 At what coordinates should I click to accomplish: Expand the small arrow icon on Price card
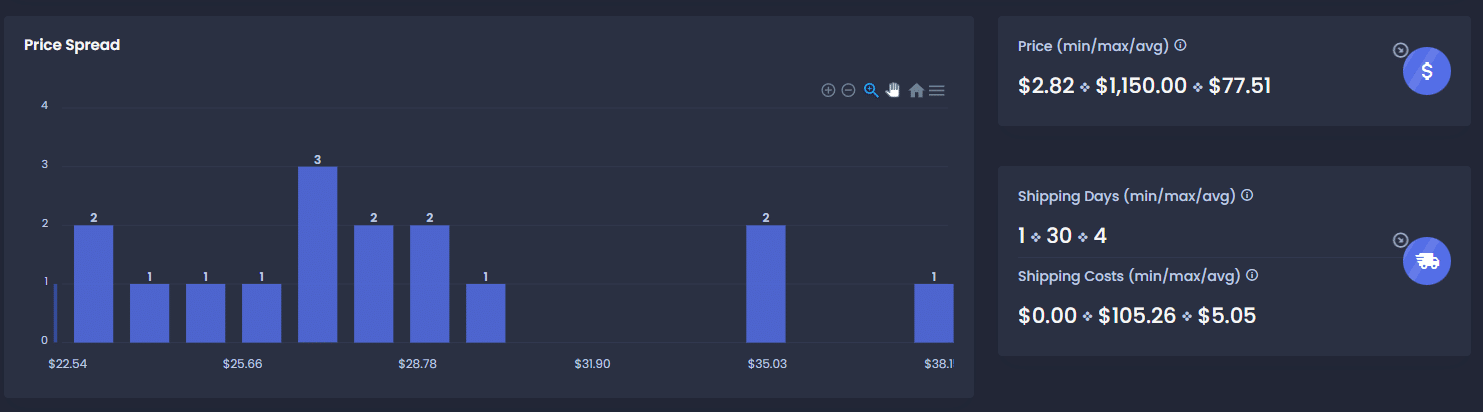tap(1401, 50)
